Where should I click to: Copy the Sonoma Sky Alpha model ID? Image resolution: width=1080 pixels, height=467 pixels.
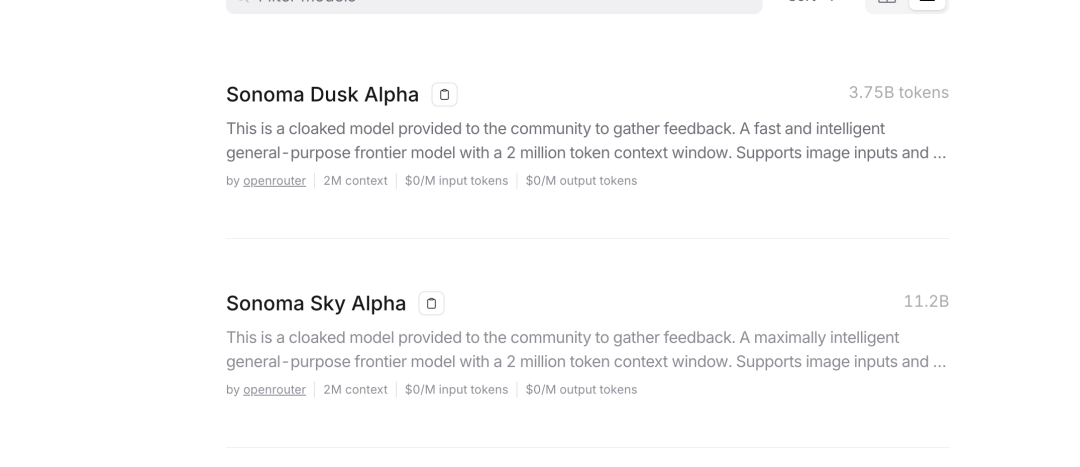pyautogui.click(x=431, y=303)
